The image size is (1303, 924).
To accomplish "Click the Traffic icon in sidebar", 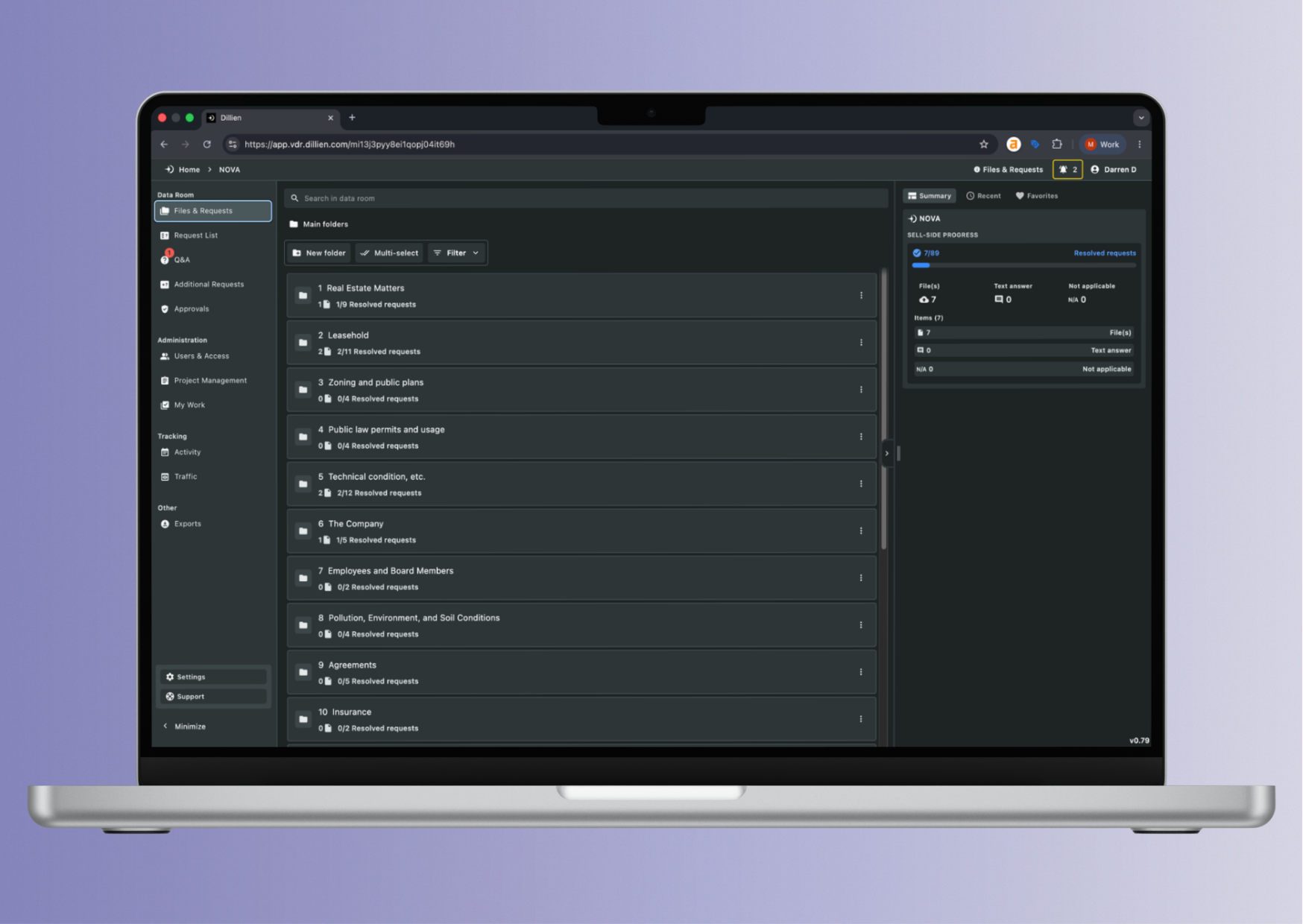I will 165,477.
